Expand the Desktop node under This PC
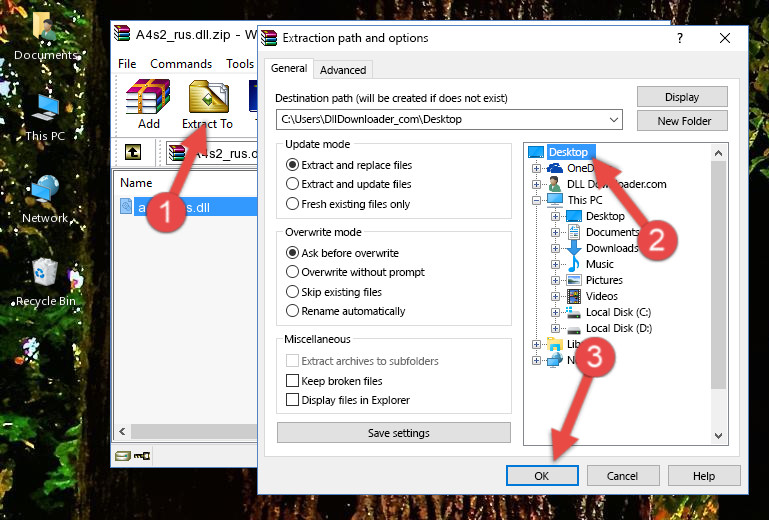 (555, 216)
